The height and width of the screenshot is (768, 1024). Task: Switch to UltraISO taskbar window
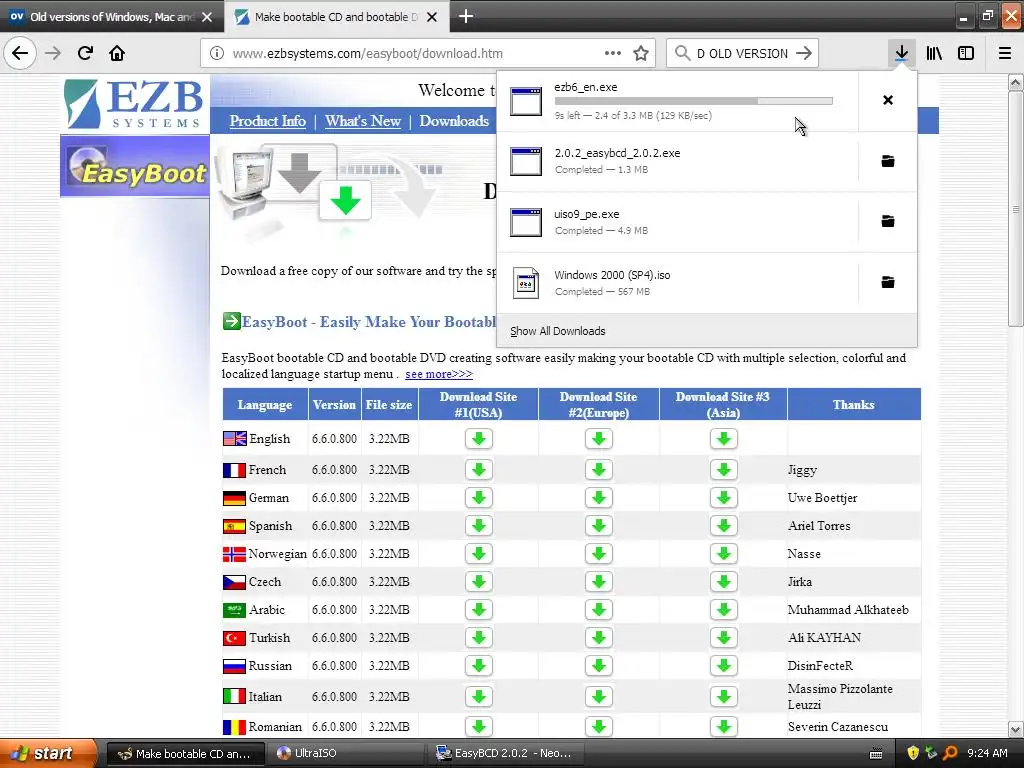[345, 754]
